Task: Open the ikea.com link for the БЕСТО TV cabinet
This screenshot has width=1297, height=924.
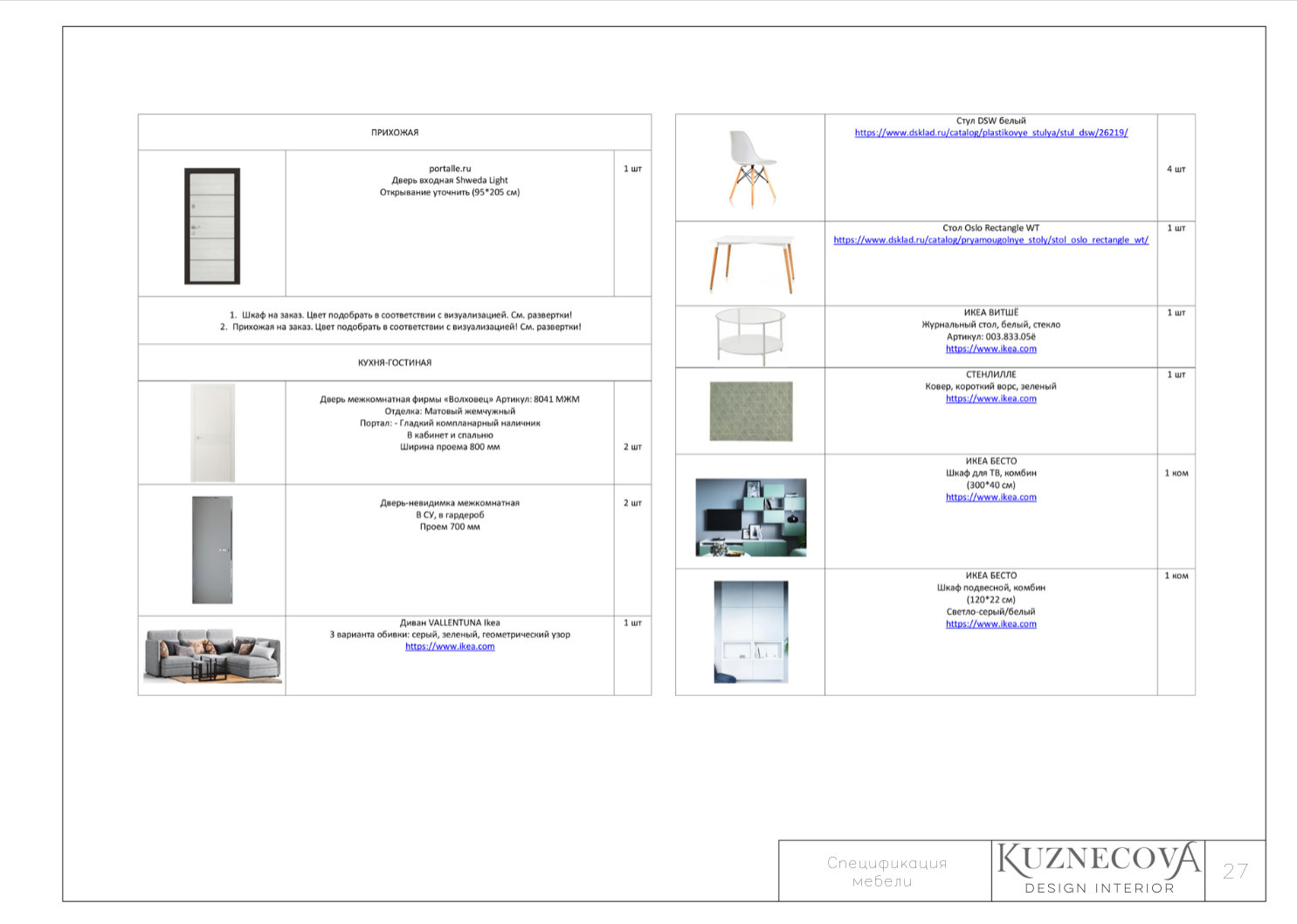Action: tap(991, 497)
